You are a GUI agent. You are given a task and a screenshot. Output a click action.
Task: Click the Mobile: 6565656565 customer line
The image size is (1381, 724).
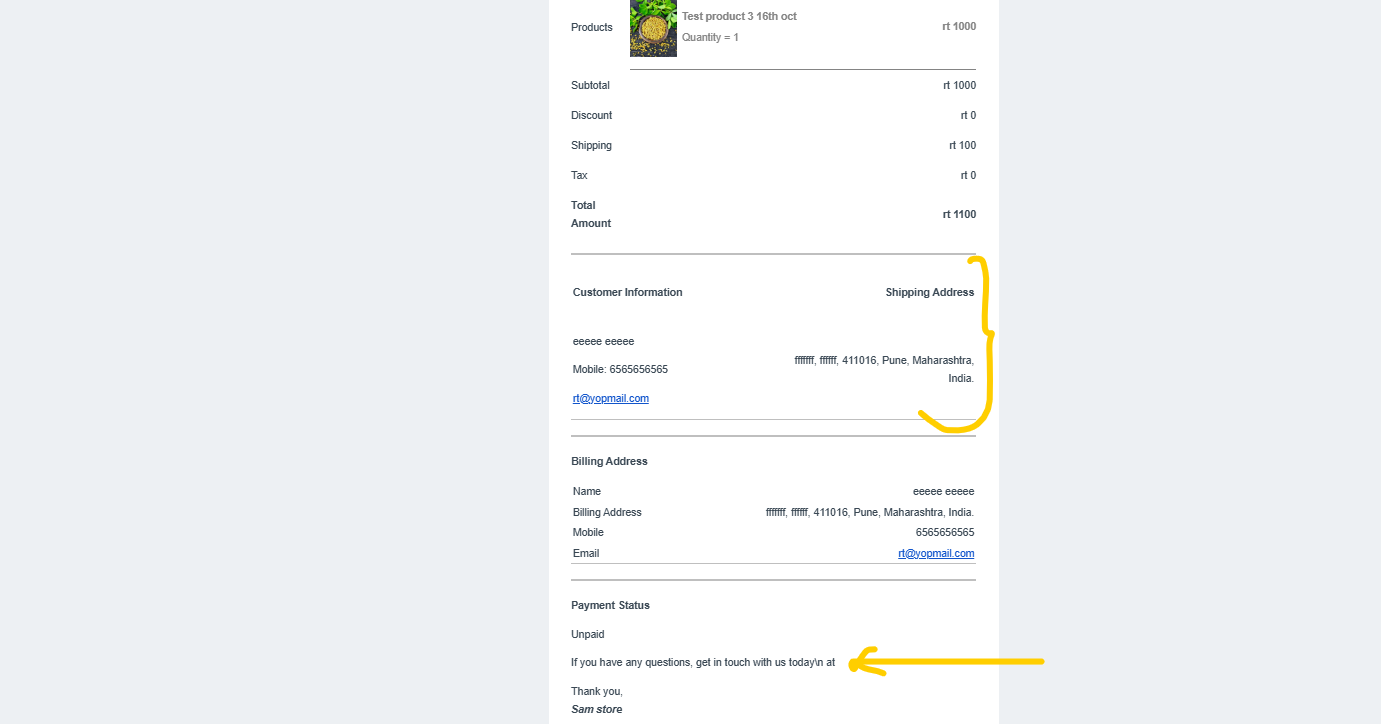pyautogui.click(x=620, y=369)
